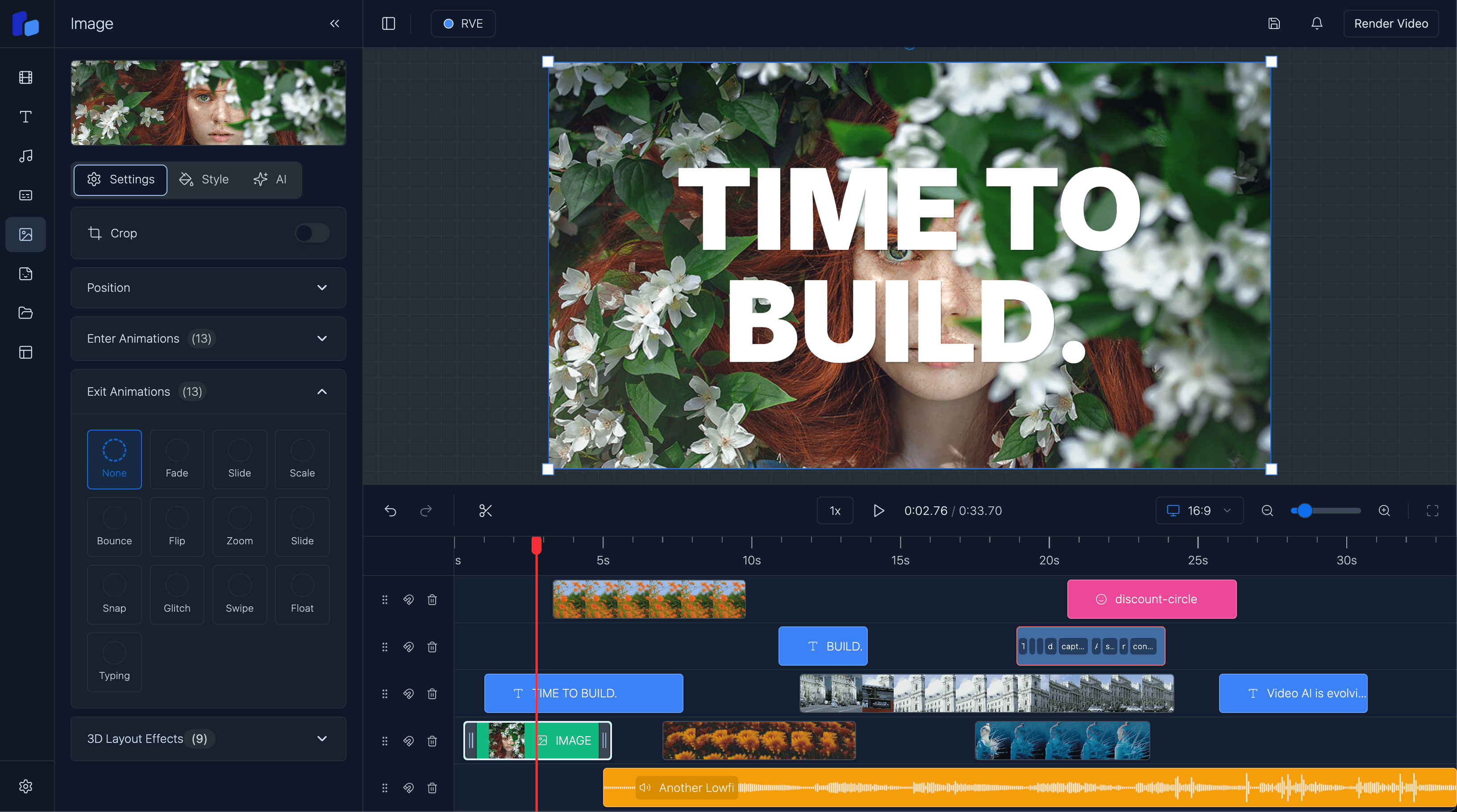Select the Glitch exit animation
The height and width of the screenshot is (812, 1457).
coord(176,594)
